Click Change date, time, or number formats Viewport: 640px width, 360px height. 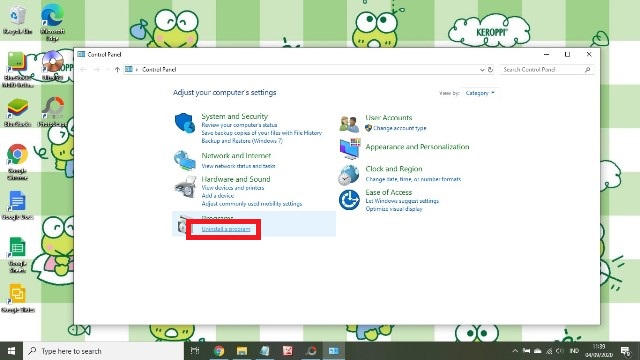[x=413, y=179]
